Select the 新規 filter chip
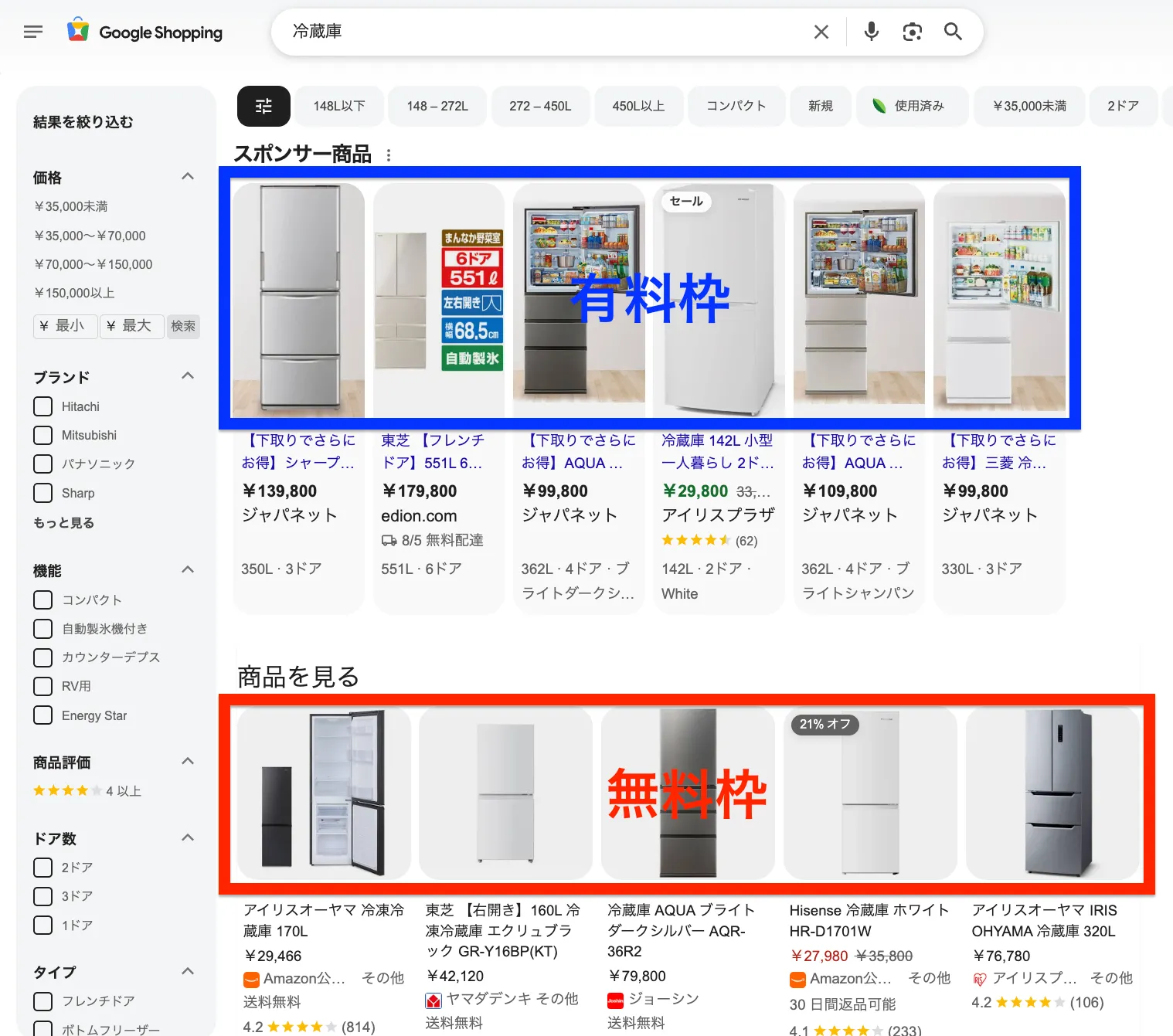The height and width of the screenshot is (1036, 1173). (x=821, y=106)
